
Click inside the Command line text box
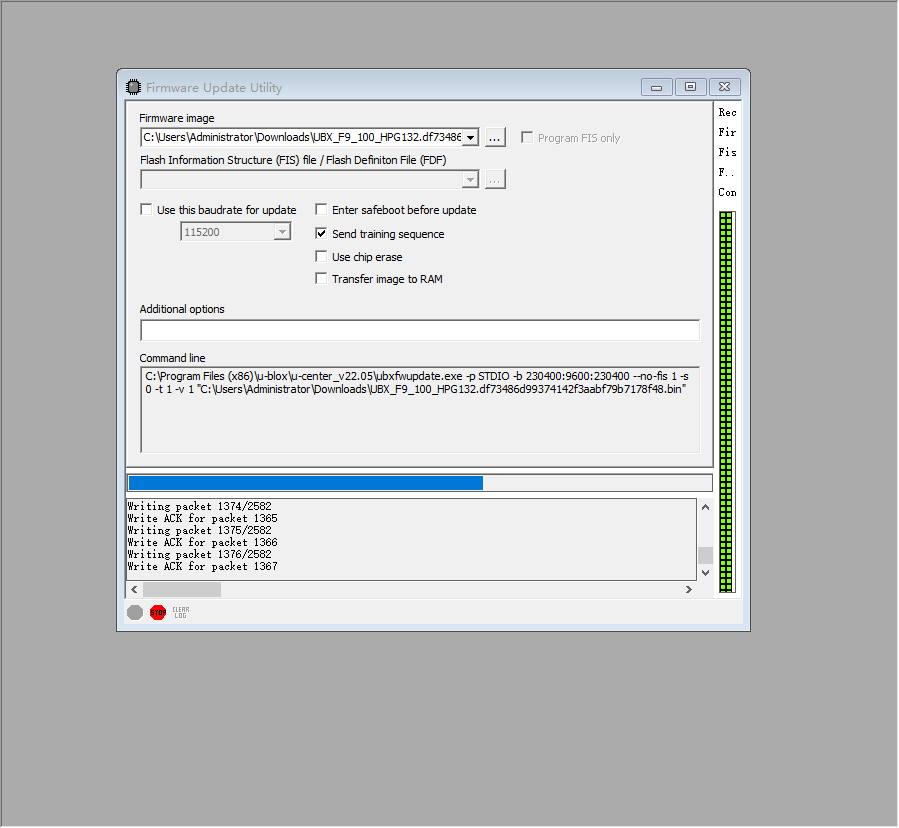(420, 410)
